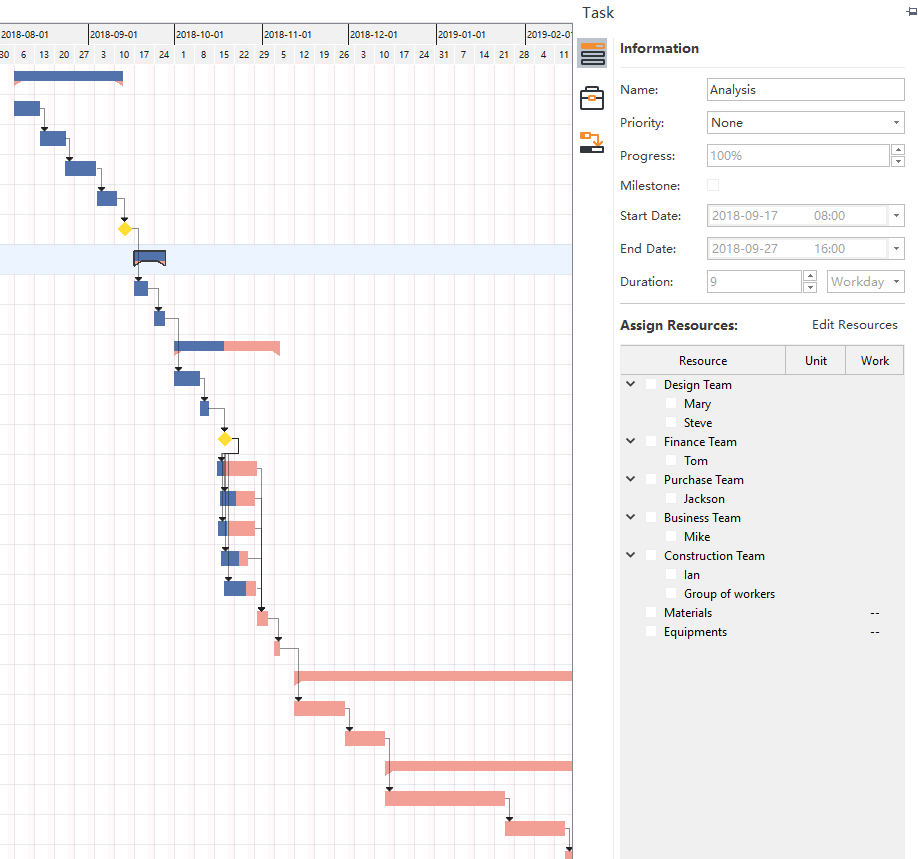Check the Jackson resource checkbox

[x=671, y=499]
